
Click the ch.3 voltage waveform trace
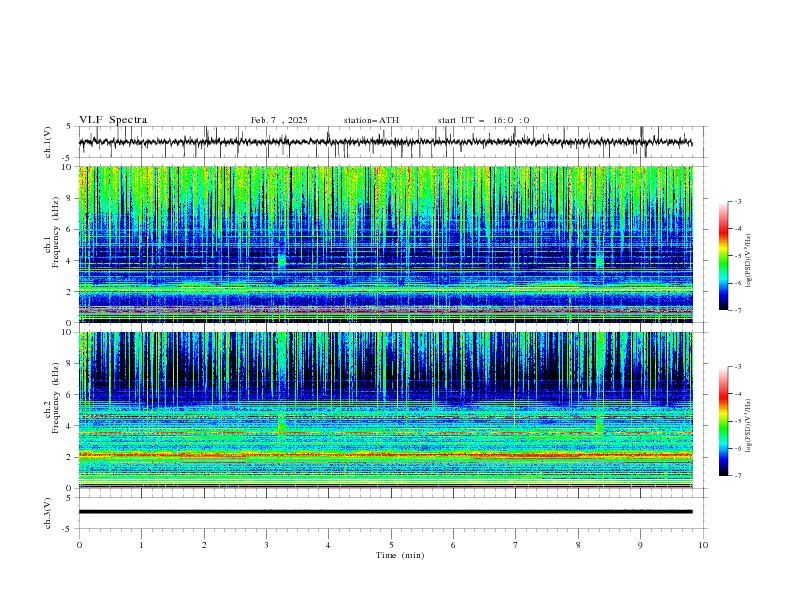pyautogui.click(x=385, y=512)
